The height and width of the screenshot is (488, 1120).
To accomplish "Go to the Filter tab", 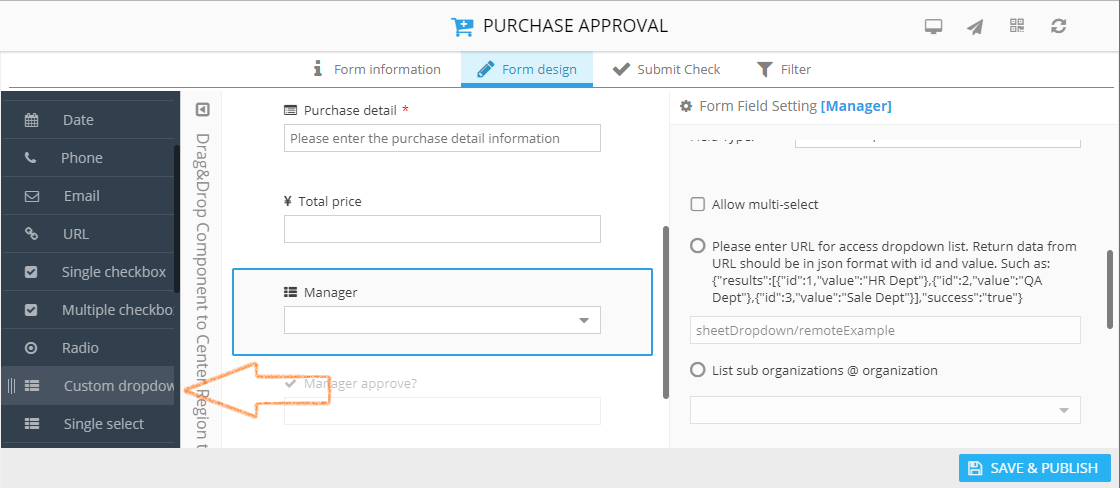I will (784, 69).
